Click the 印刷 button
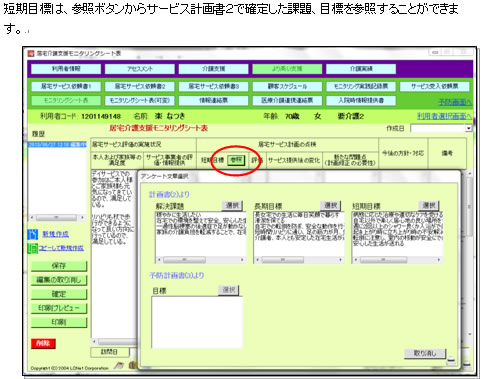 tap(59, 322)
